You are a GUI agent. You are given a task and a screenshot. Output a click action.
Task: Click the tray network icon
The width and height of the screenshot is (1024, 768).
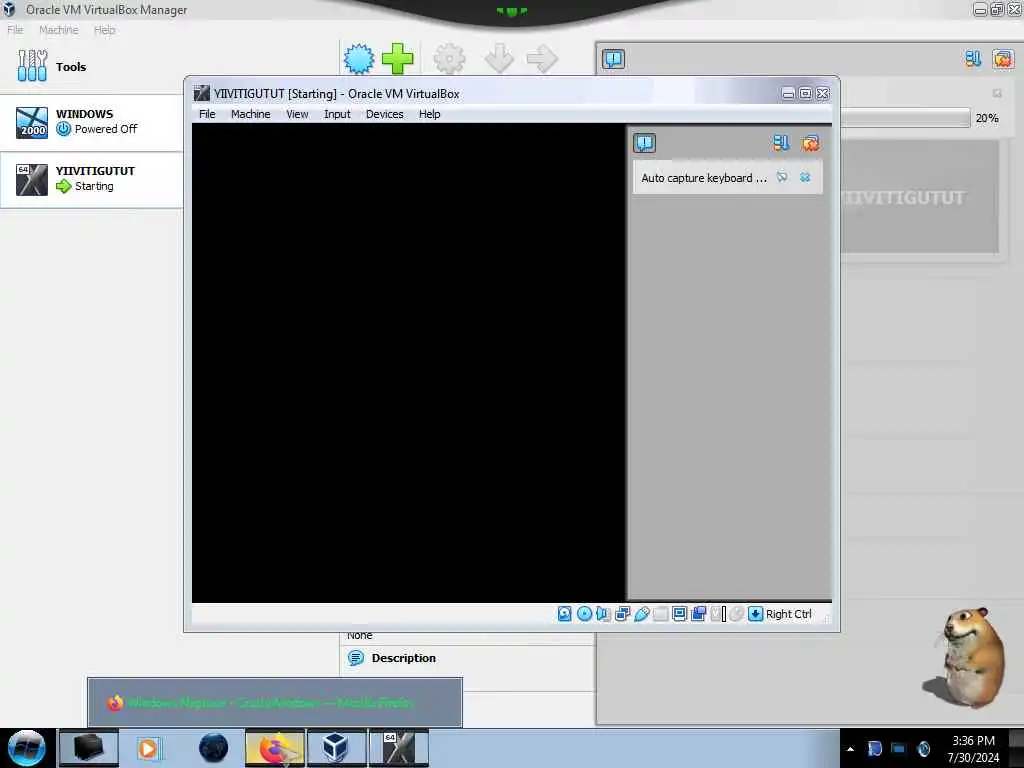click(899, 749)
